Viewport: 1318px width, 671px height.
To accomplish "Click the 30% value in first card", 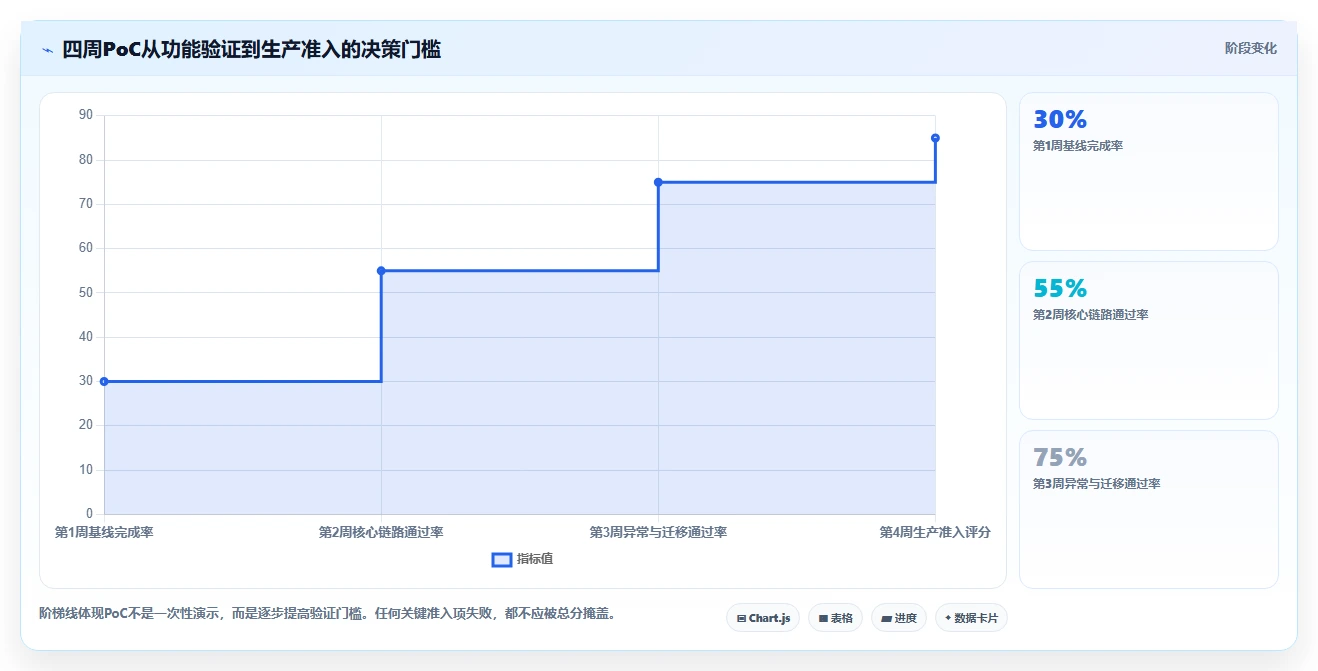I will pyautogui.click(x=1060, y=120).
